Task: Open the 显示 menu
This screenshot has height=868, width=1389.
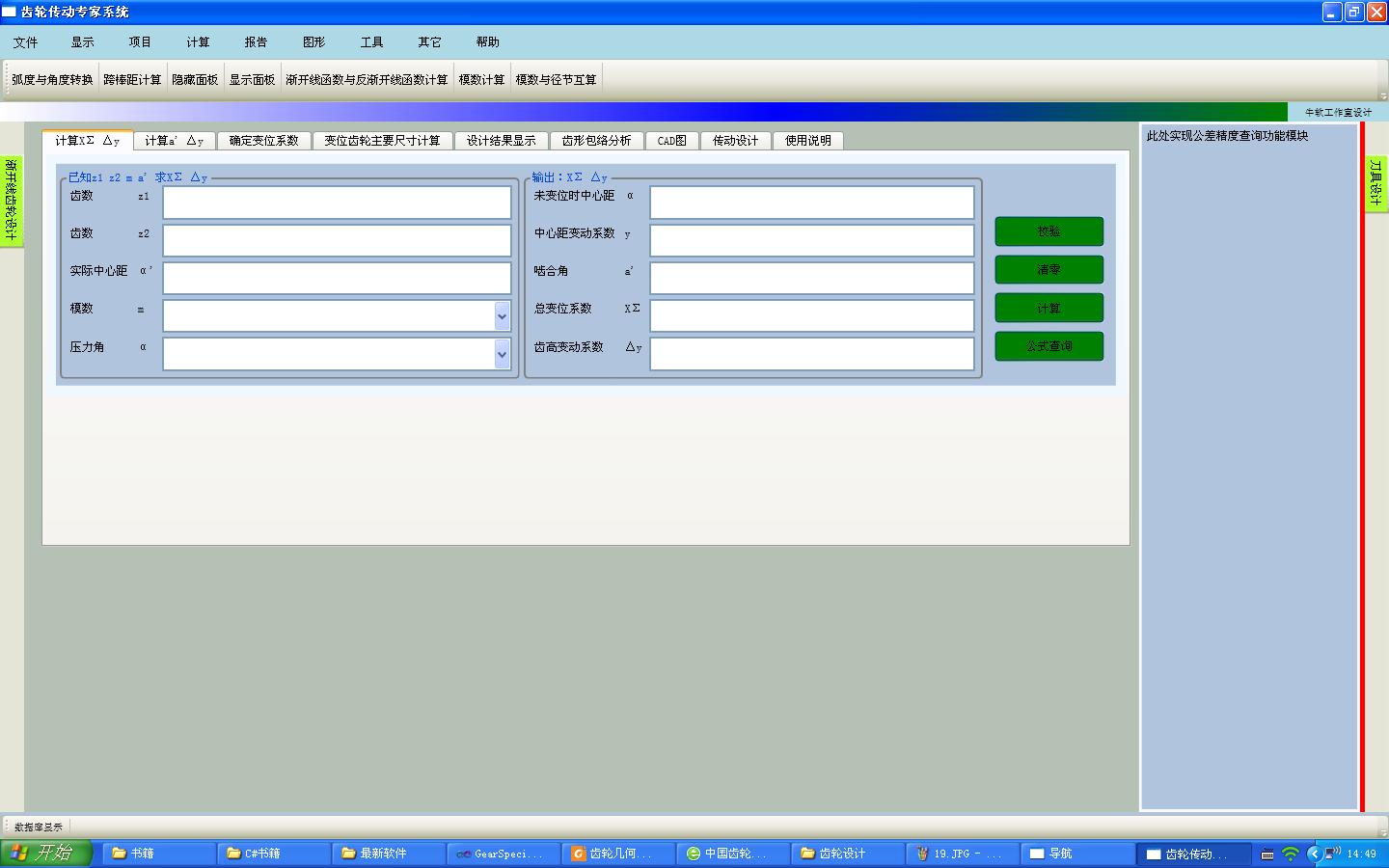Action: (x=83, y=42)
